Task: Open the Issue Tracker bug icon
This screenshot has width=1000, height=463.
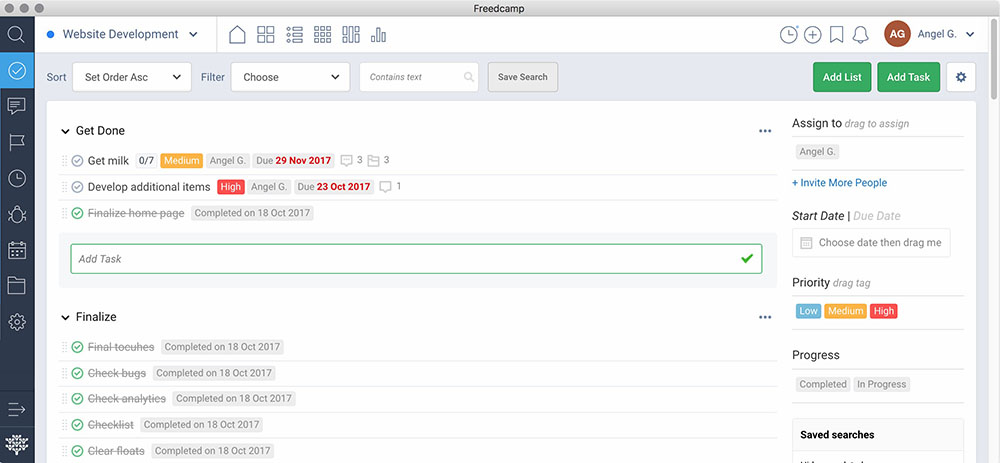Action: (x=16, y=214)
